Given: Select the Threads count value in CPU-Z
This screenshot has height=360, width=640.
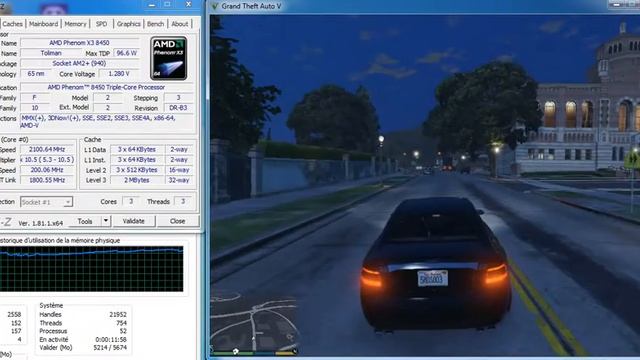Looking at the screenshot, I should tap(183, 202).
